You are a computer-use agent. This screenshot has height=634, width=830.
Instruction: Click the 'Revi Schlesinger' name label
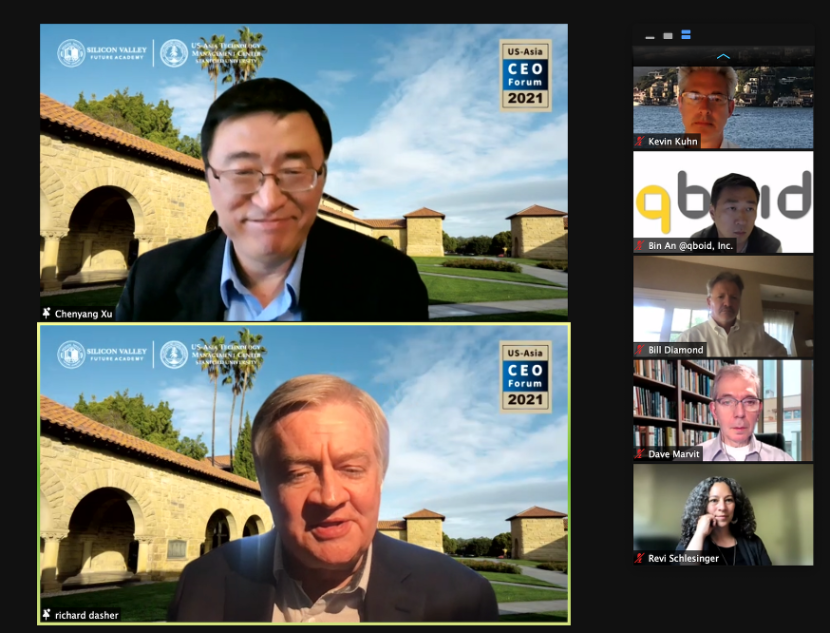pos(683,558)
